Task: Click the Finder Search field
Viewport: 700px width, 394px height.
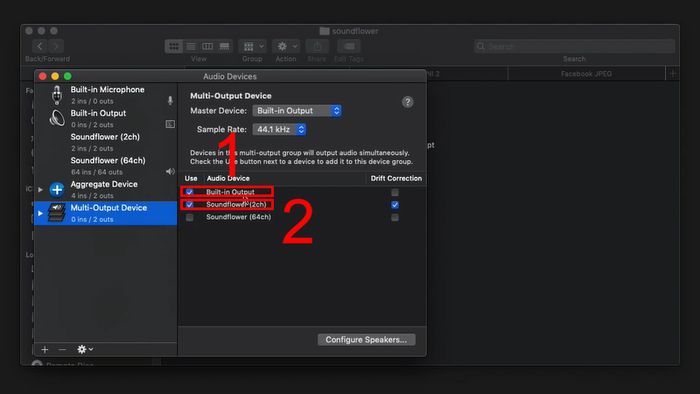Action: (x=575, y=46)
